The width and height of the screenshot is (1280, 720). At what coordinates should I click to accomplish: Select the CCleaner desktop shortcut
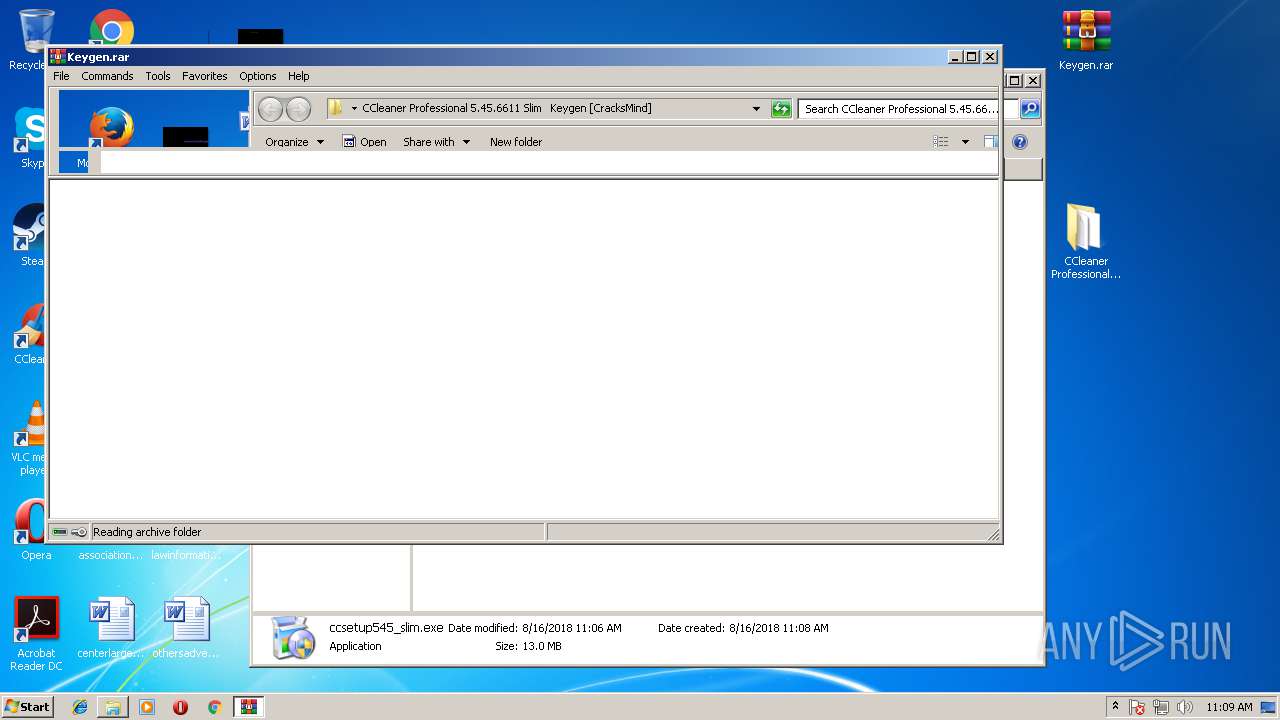pyautogui.click(x=32, y=334)
